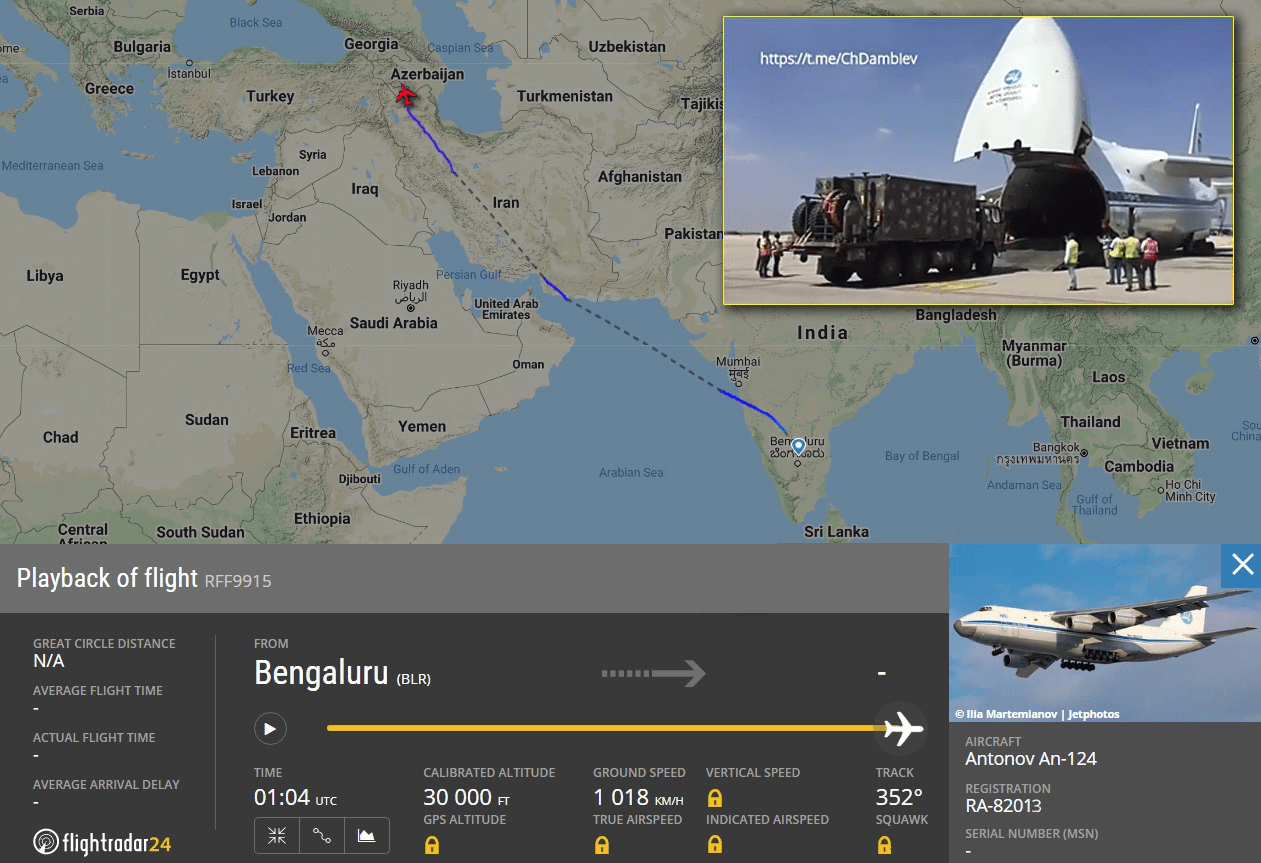Click the lock icon under True Airspeed

602,845
